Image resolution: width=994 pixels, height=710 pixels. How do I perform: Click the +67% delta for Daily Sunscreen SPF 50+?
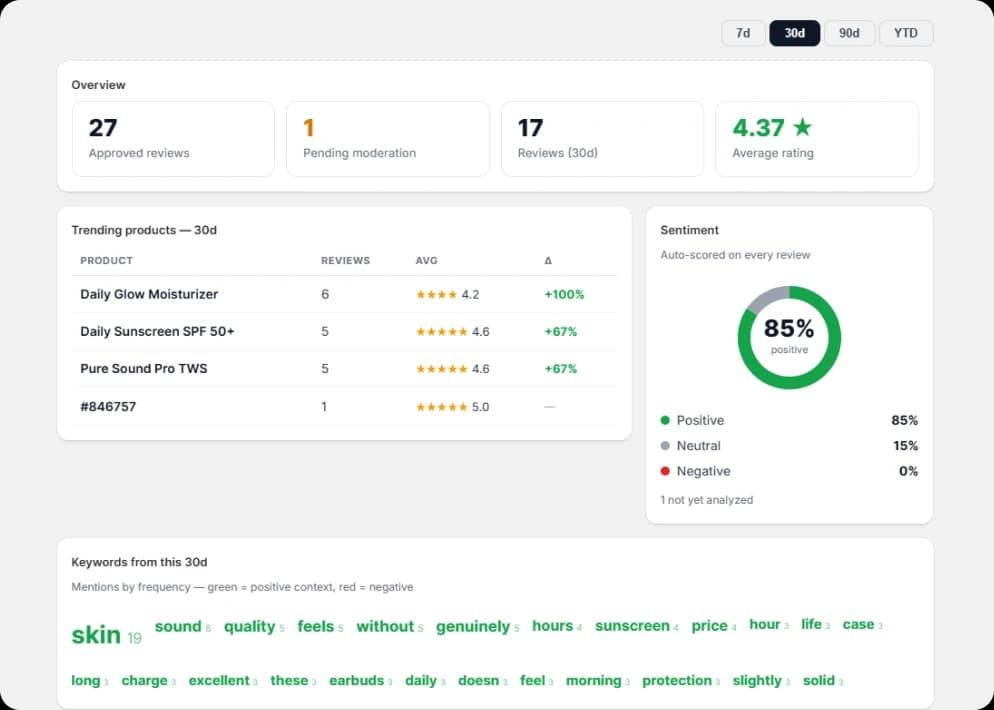560,332
